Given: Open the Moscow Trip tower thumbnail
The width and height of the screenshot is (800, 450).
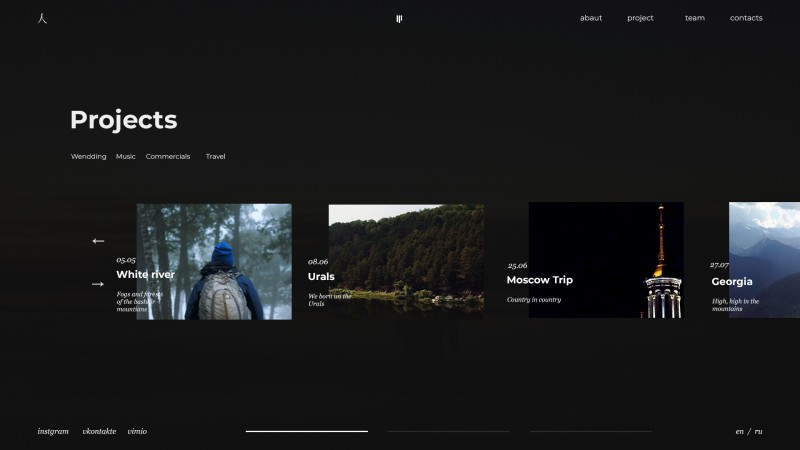Looking at the screenshot, I should (x=606, y=260).
